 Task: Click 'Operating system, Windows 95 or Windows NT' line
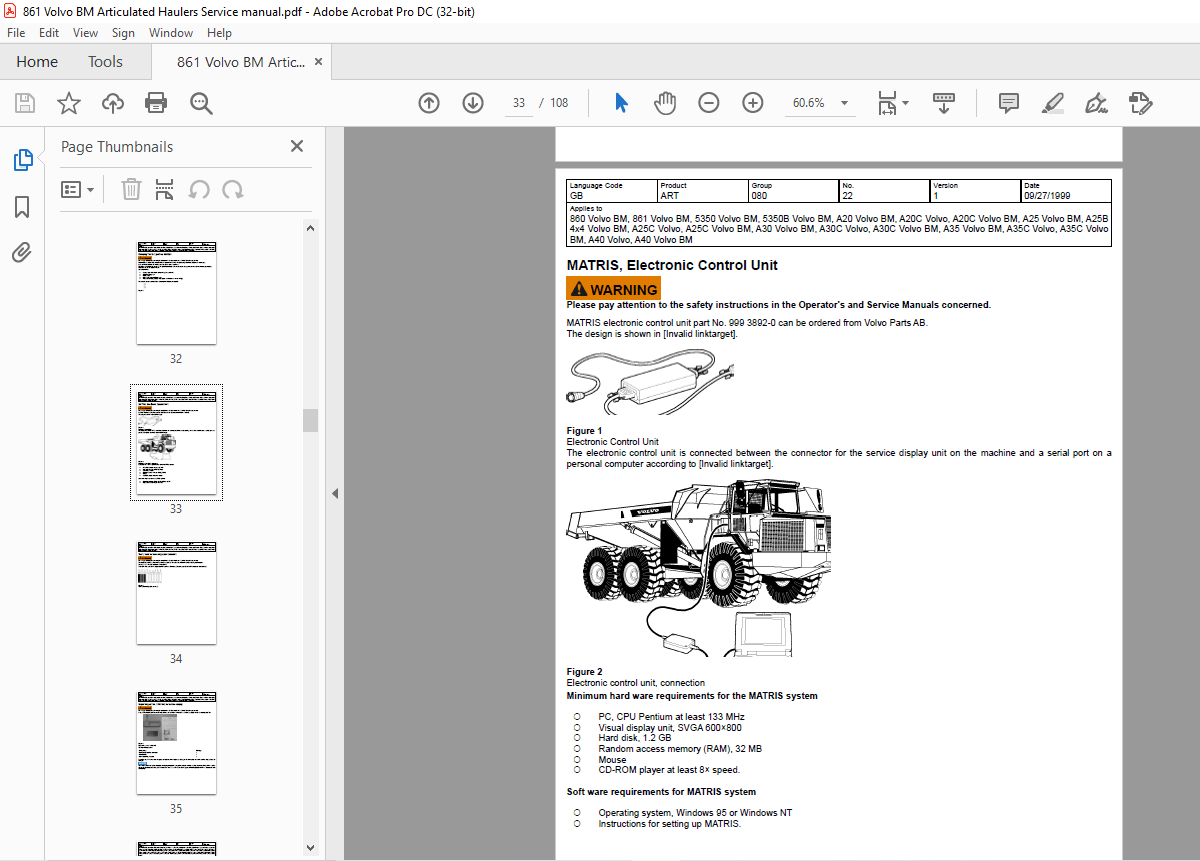pos(695,813)
